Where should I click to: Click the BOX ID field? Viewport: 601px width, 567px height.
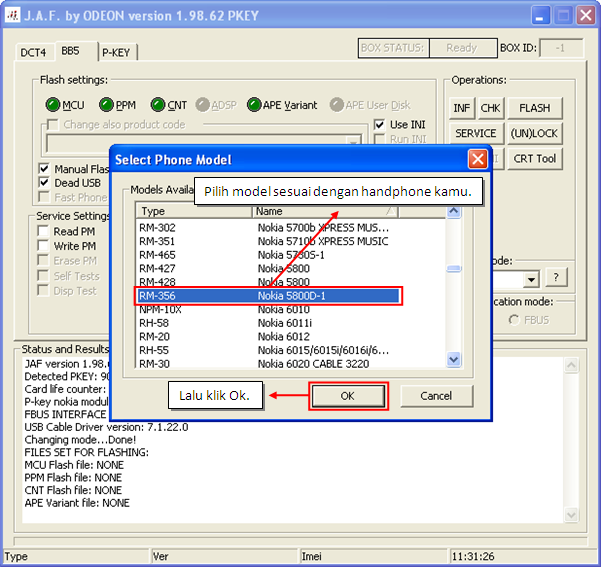coord(561,48)
